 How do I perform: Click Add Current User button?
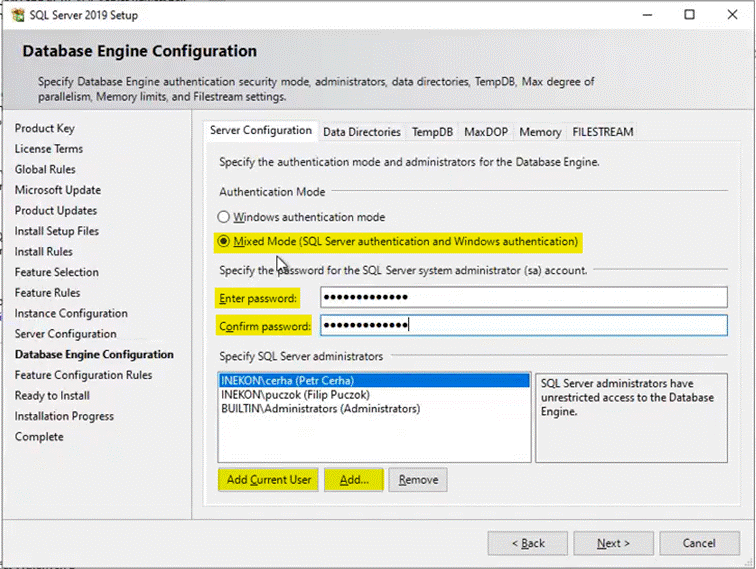pos(269,480)
